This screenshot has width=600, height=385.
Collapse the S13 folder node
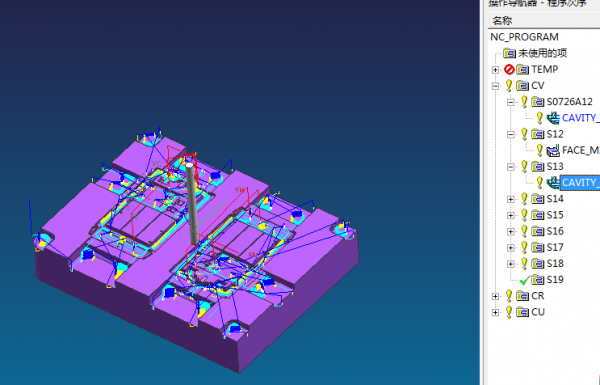[511, 167]
